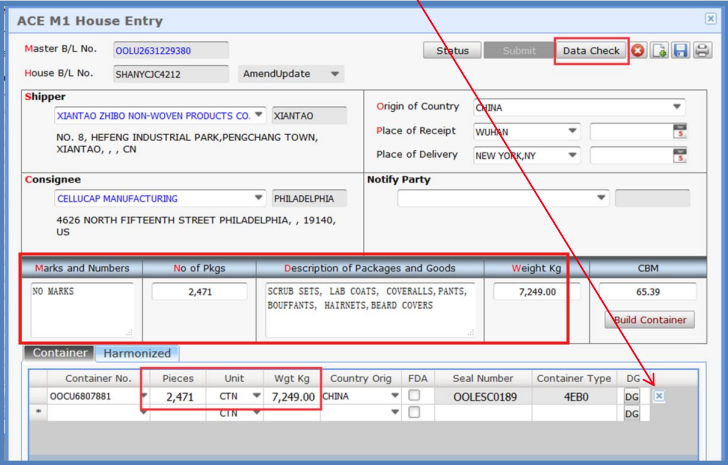Print the house entry using printer icon
Viewport: 728px width, 465px height.
tap(702, 50)
